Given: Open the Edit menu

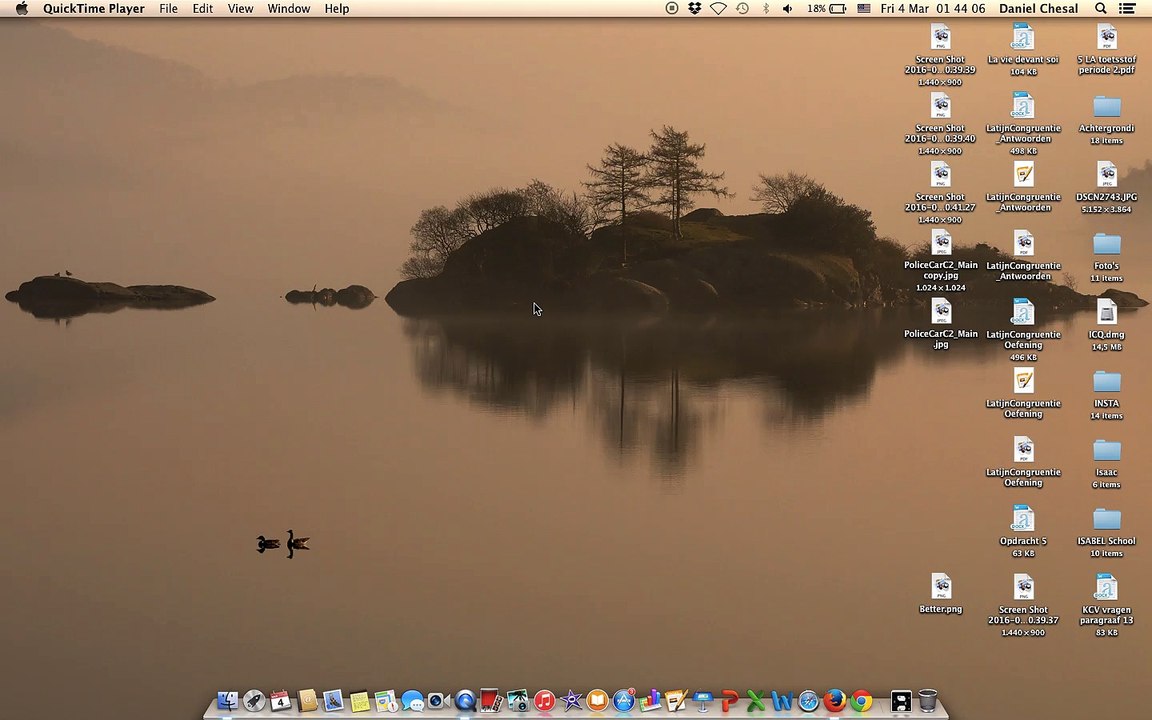Looking at the screenshot, I should point(202,8).
